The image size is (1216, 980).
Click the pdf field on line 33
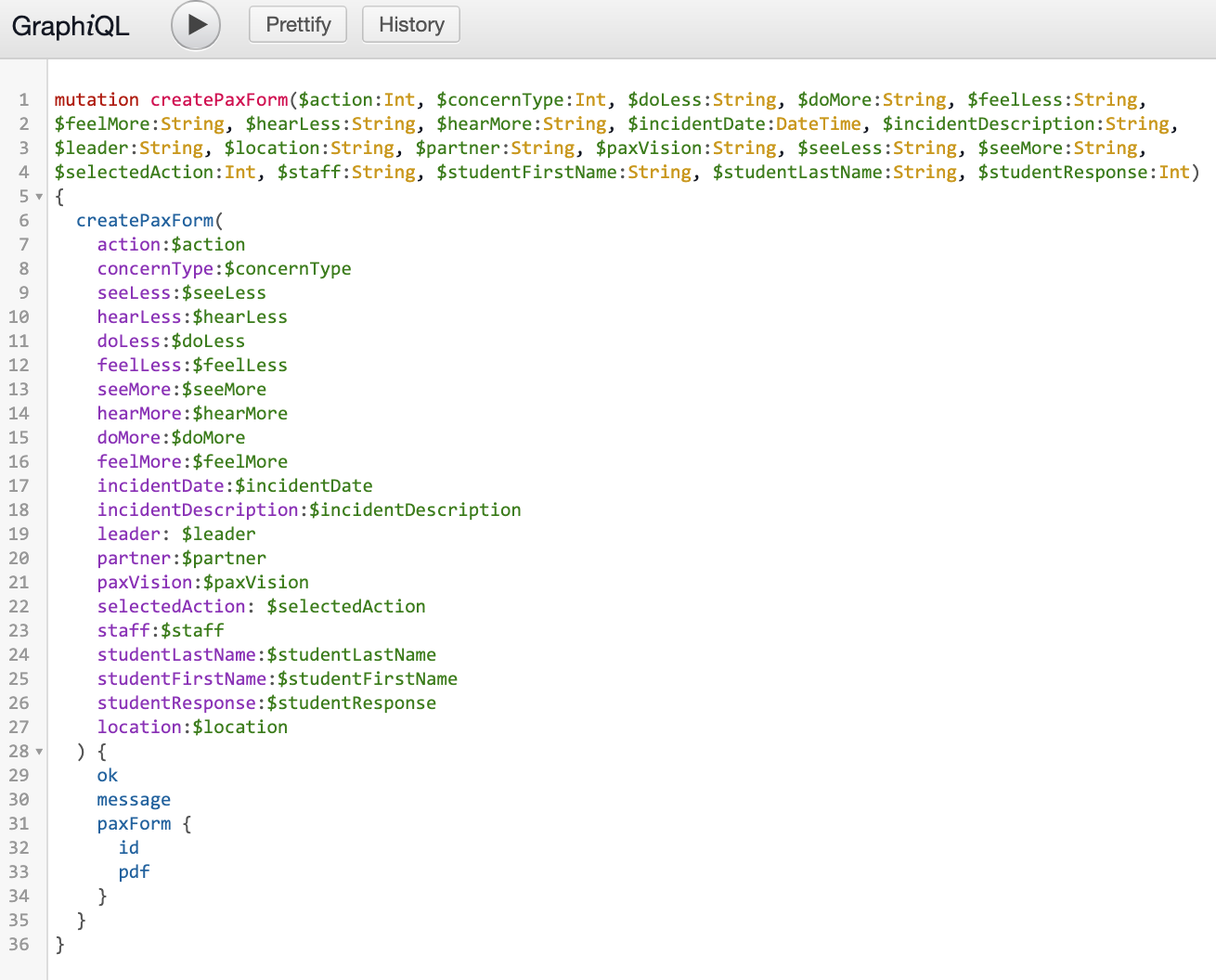[x=134, y=872]
